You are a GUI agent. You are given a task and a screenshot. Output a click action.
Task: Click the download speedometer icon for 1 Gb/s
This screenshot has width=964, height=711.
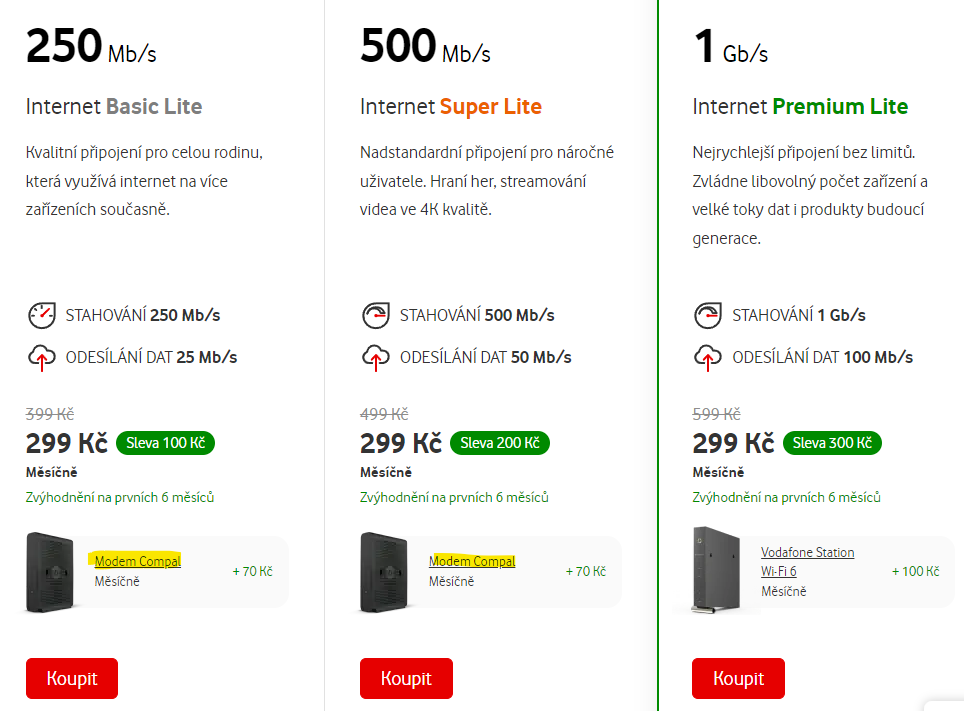click(708, 316)
